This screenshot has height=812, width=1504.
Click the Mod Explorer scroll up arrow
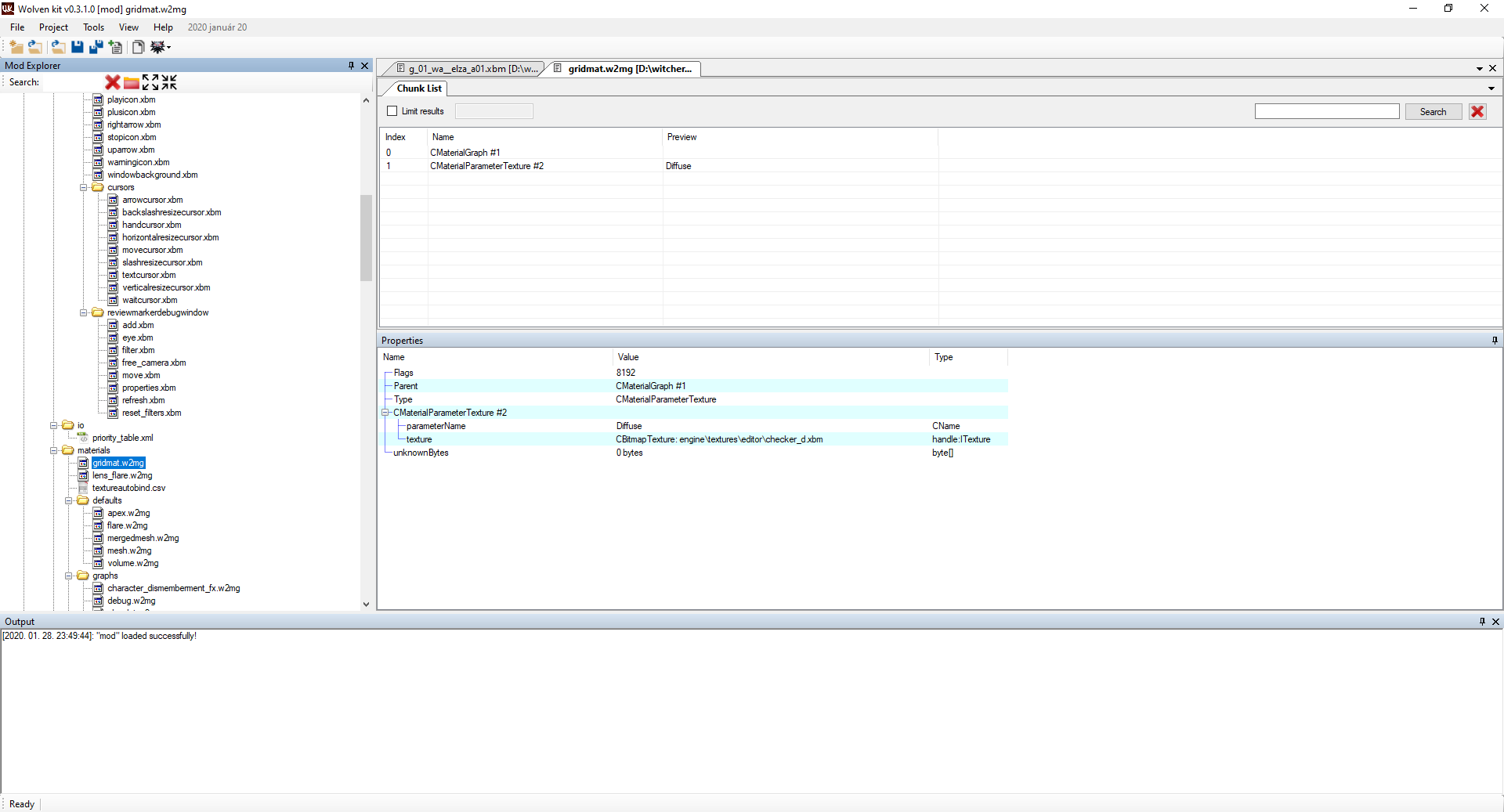tap(366, 100)
